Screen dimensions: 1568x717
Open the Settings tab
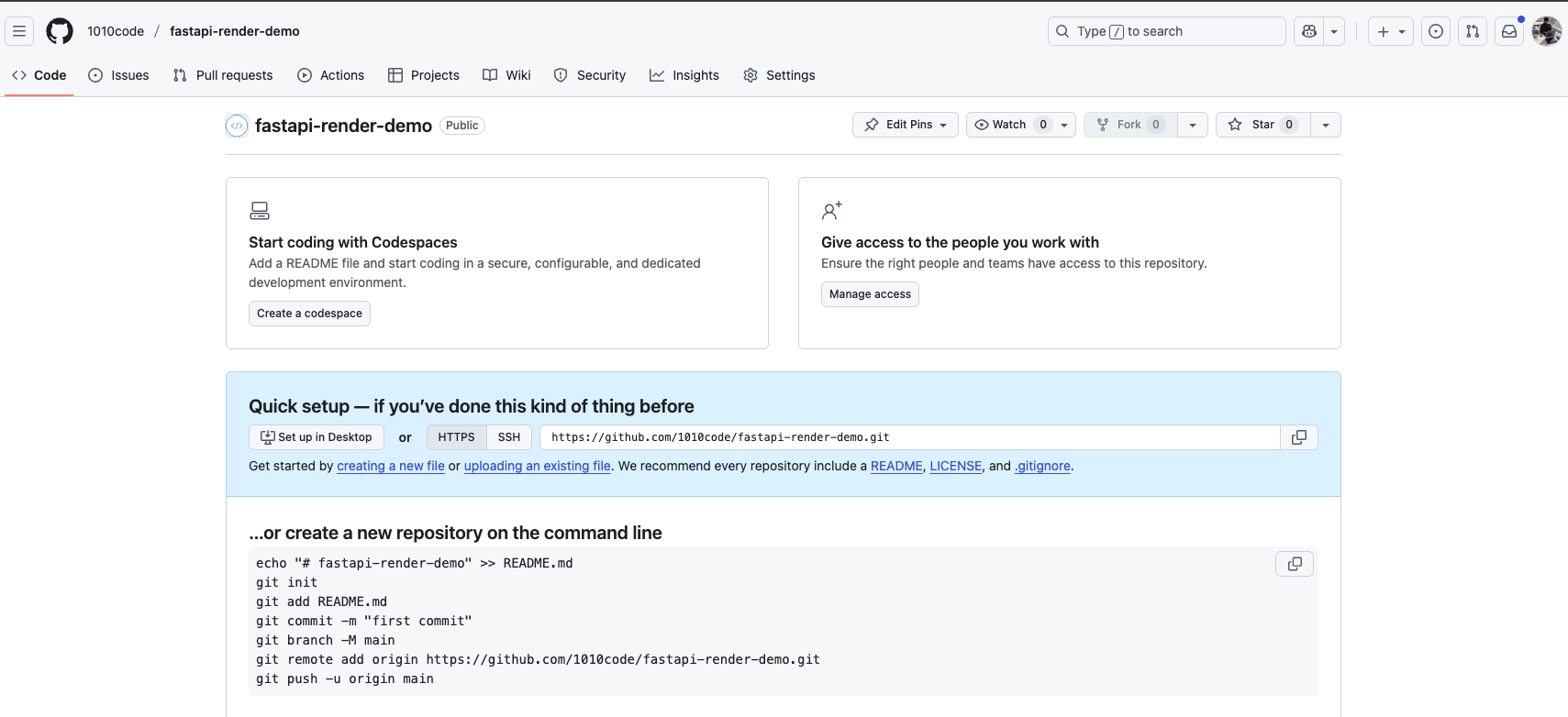pyautogui.click(x=779, y=75)
